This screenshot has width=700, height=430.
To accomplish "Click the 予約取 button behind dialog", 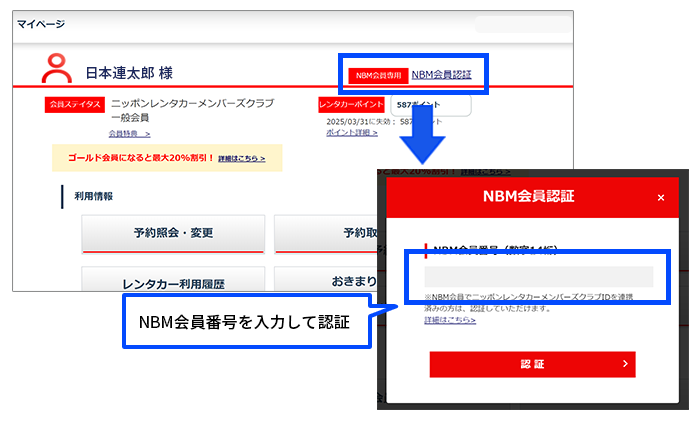I will point(326,234).
